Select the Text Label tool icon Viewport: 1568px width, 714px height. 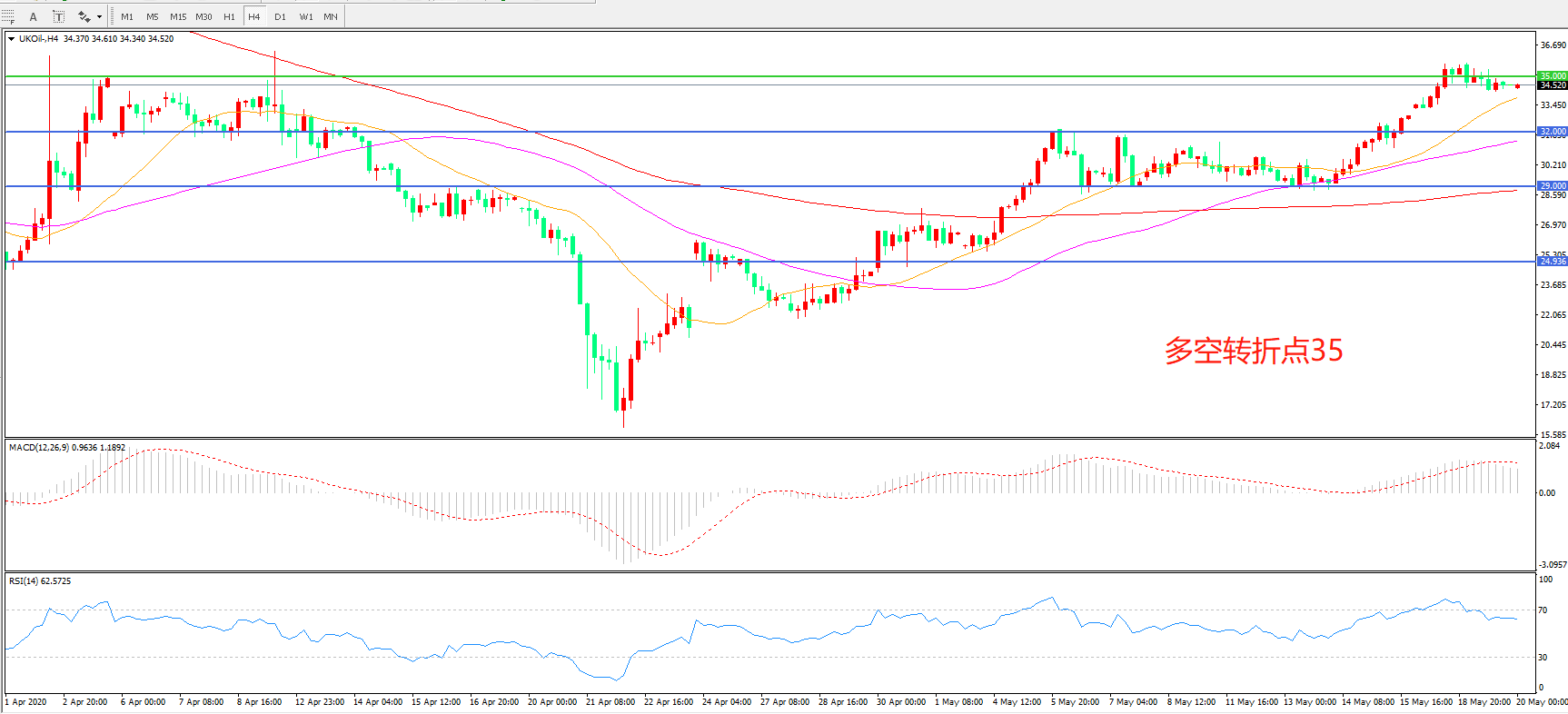pos(58,16)
